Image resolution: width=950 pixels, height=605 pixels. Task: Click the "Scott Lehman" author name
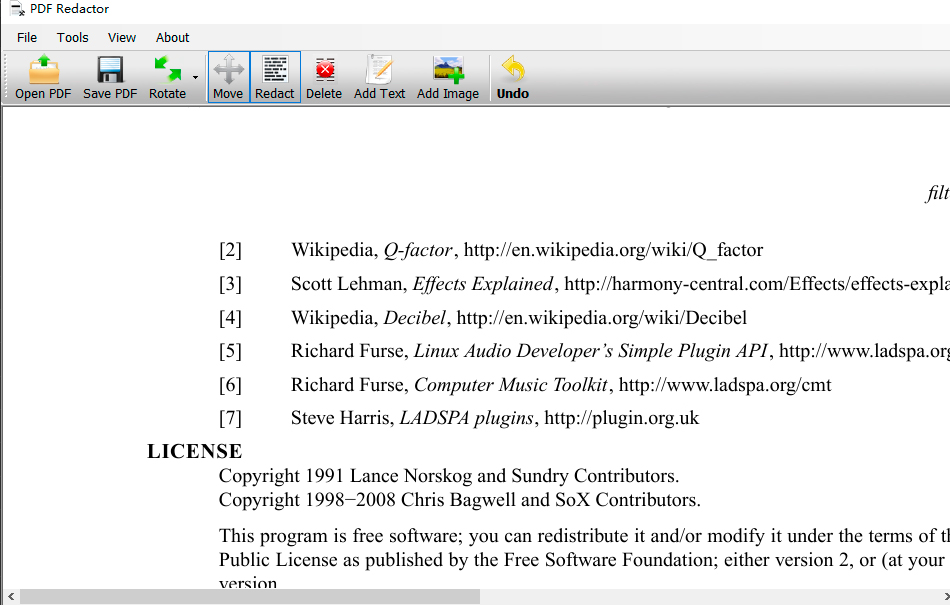coord(347,284)
